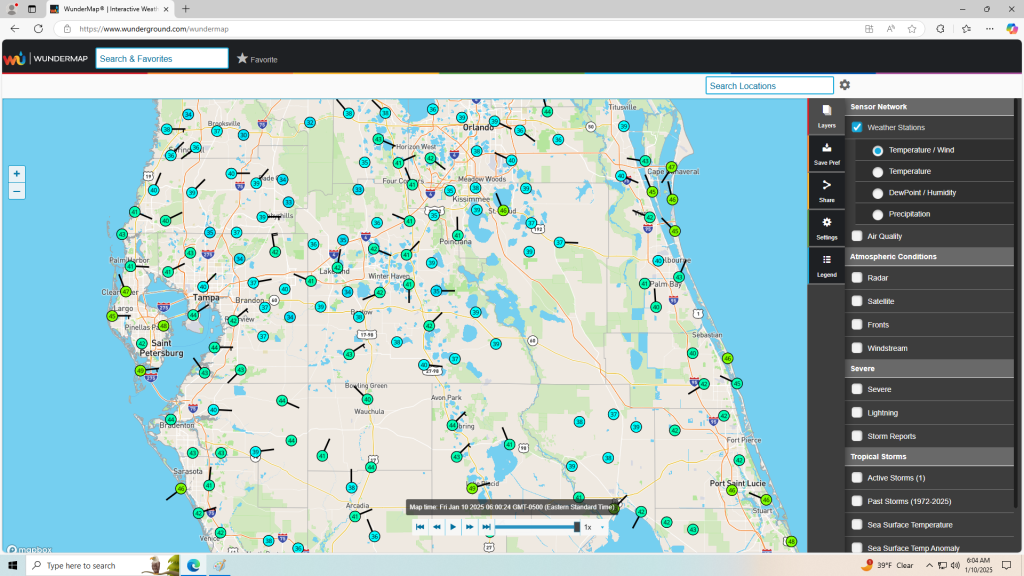Open the 1x playback speed dropdown
This screenshot has width=1024, height=576.
click(594, 527)
